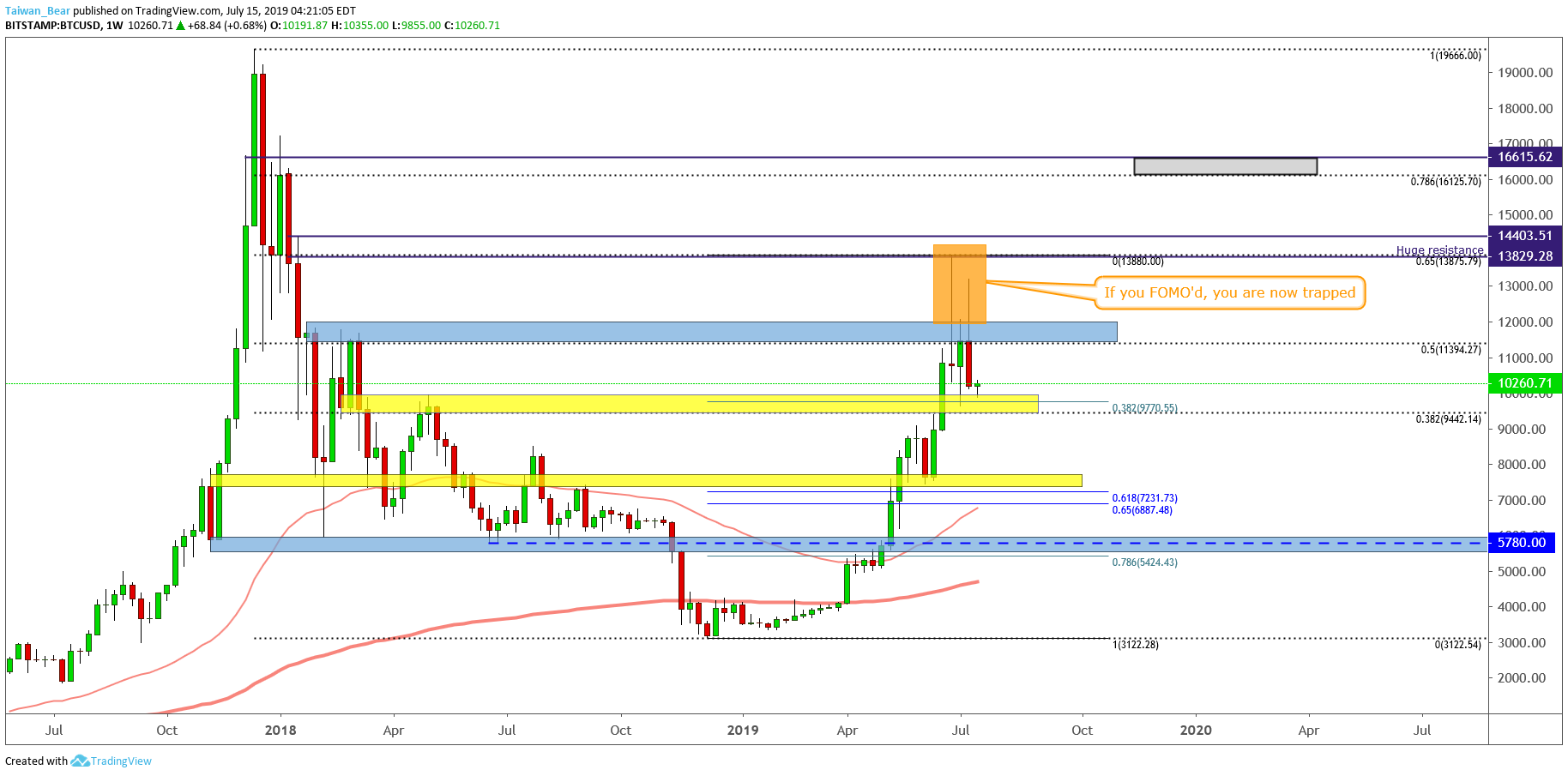Select the 14403.51 price label

1525,236
